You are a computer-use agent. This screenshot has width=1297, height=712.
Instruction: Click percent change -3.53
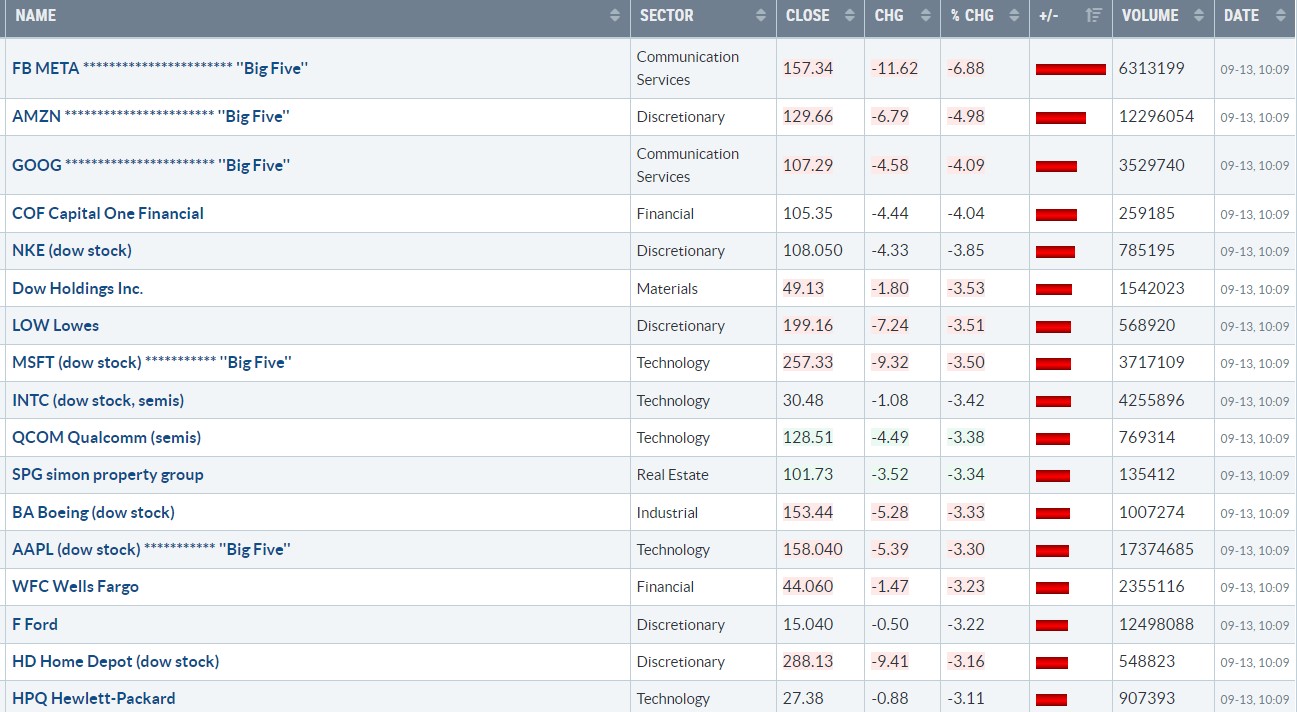coord(966,288)
